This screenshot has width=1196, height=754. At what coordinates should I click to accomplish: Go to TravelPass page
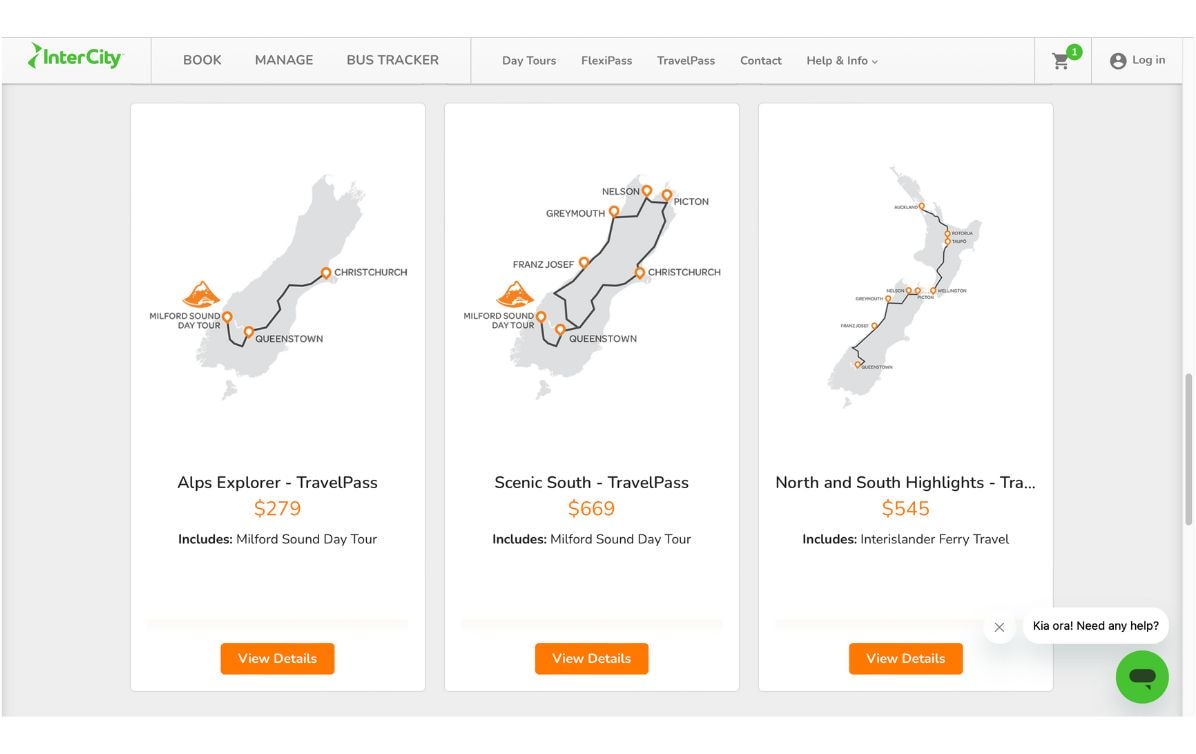[x=686, y=61]
